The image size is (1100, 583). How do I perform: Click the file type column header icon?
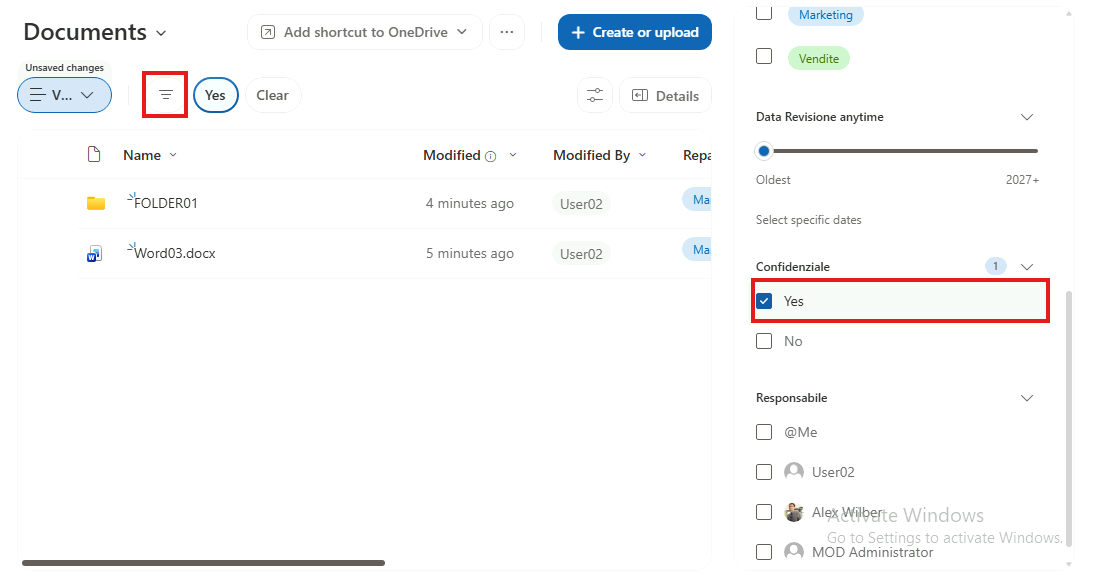coord(94,155)
